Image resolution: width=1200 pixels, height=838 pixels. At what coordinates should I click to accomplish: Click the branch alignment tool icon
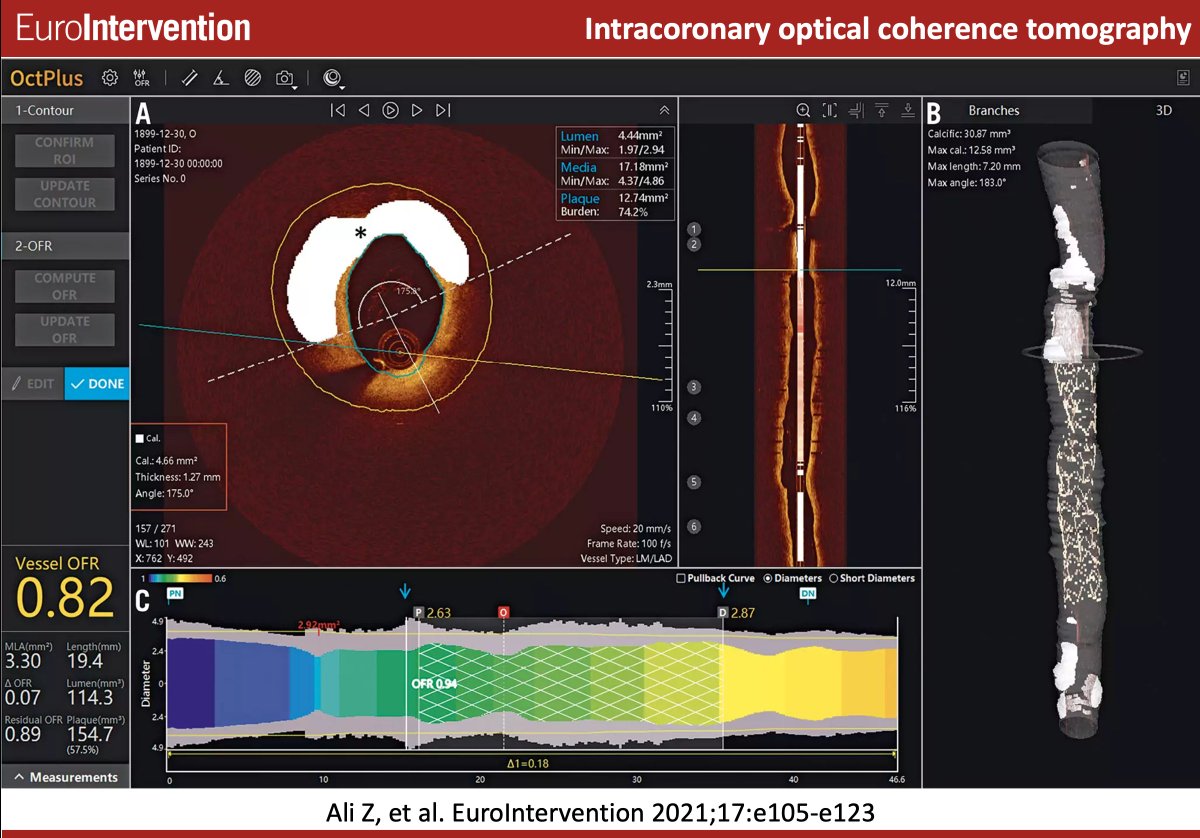tap(856, 110)
